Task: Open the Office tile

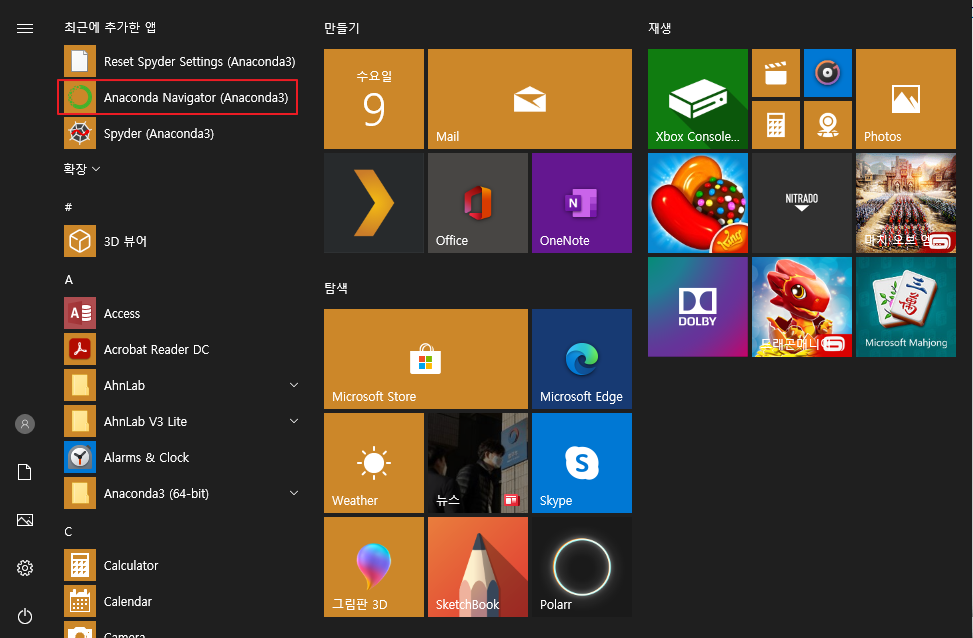Action: (x=478, y=203)
